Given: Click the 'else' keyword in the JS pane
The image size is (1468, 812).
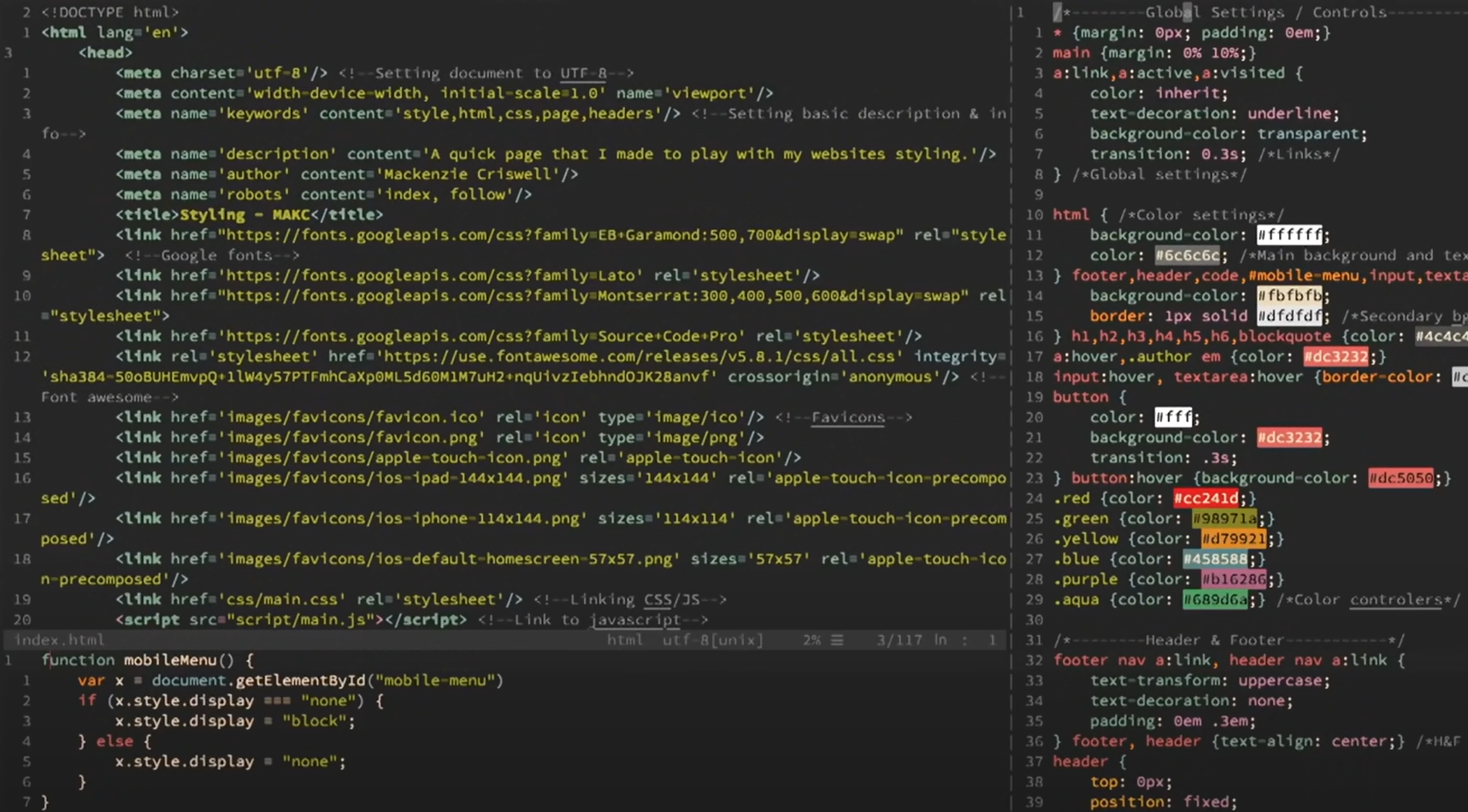Looking at the screenshot, I should pyautogui.click(x=115, y=741).
